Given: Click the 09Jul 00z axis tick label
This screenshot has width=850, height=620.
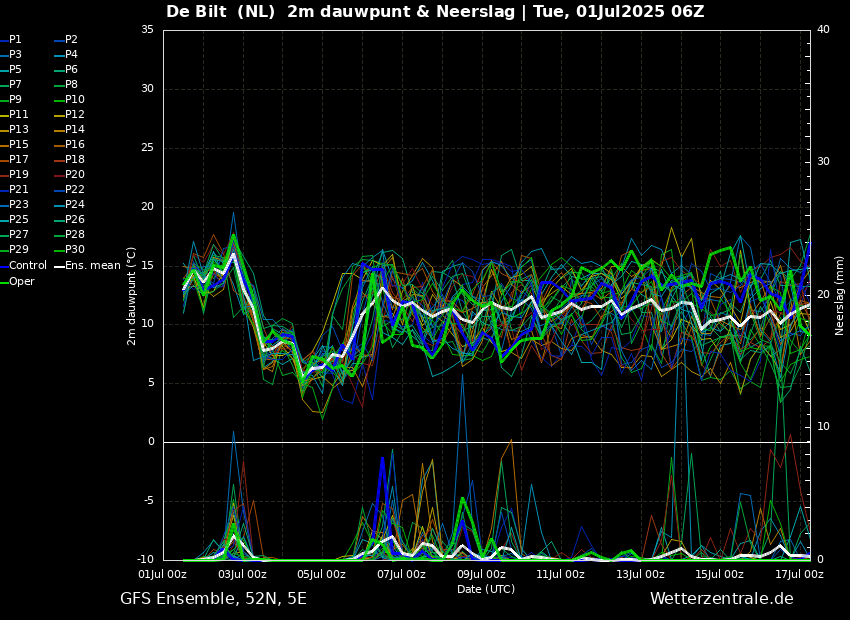Looking at the screenshot, I should 481,574.
